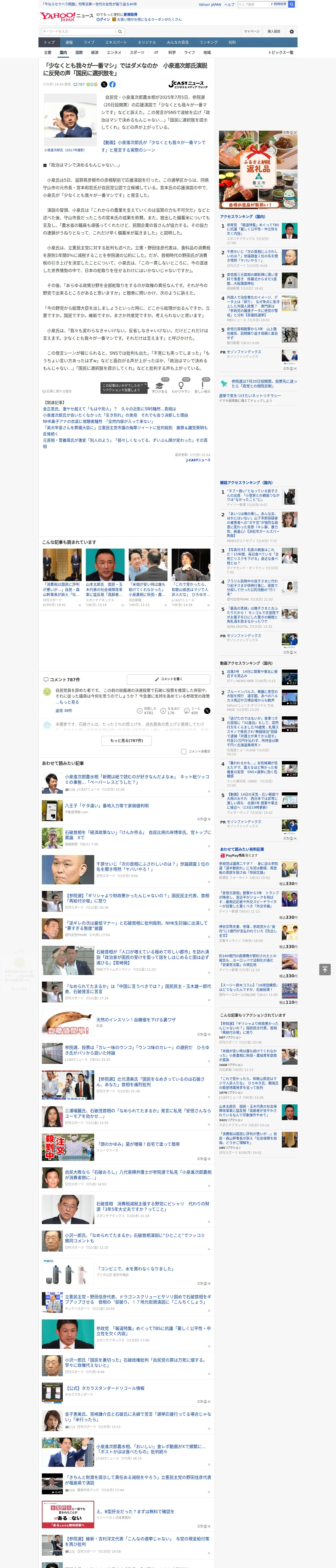
Task: Open トピックス一覧 link
Action: point(281,52)
